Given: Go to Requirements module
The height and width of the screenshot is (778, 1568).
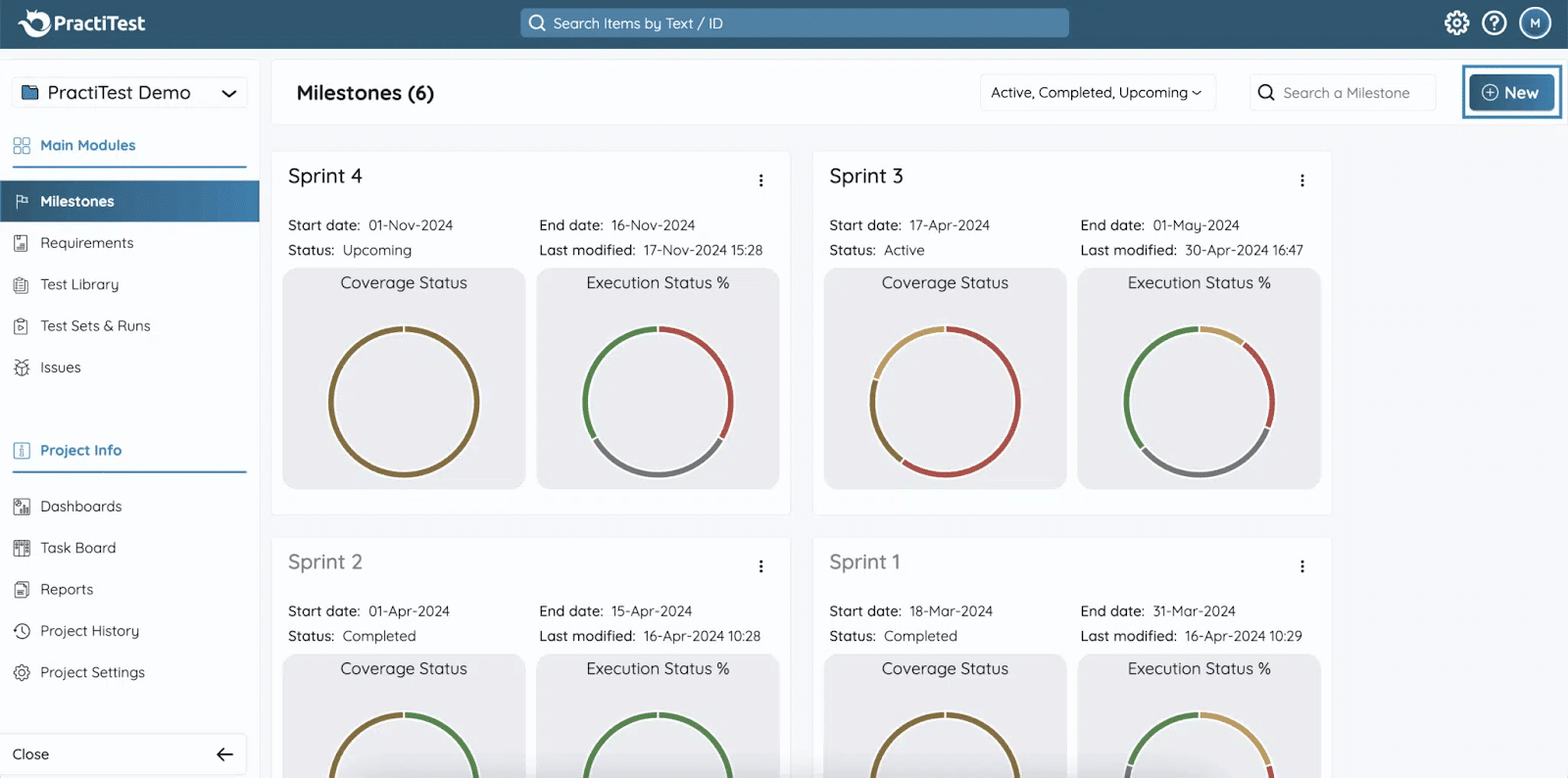Looking at the screenshot, I should pos(86,243).
